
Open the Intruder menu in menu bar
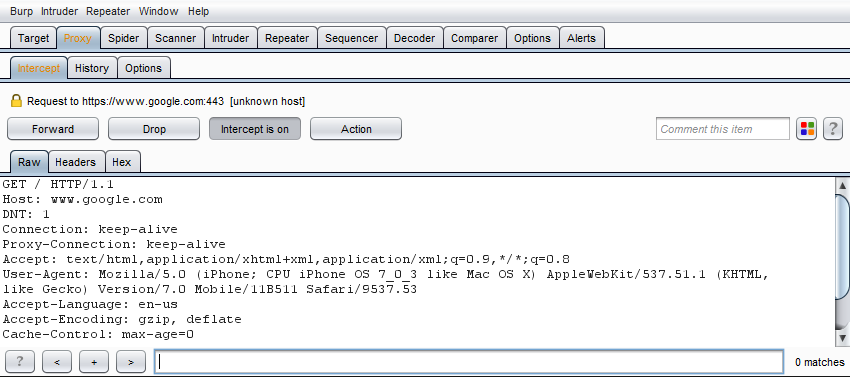(x=60, y=11)
